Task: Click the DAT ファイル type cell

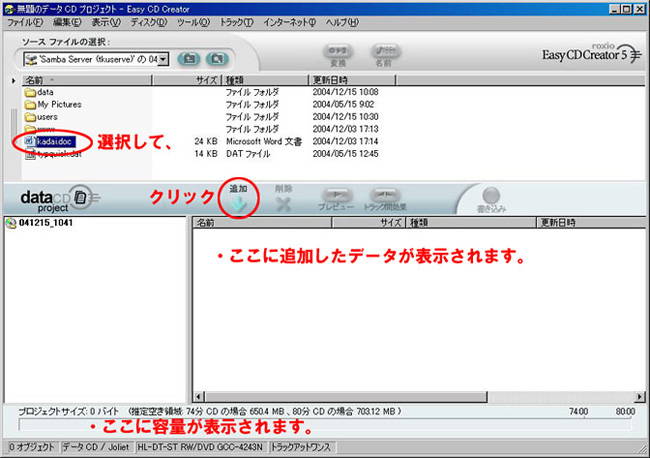Action: [248, 154]
